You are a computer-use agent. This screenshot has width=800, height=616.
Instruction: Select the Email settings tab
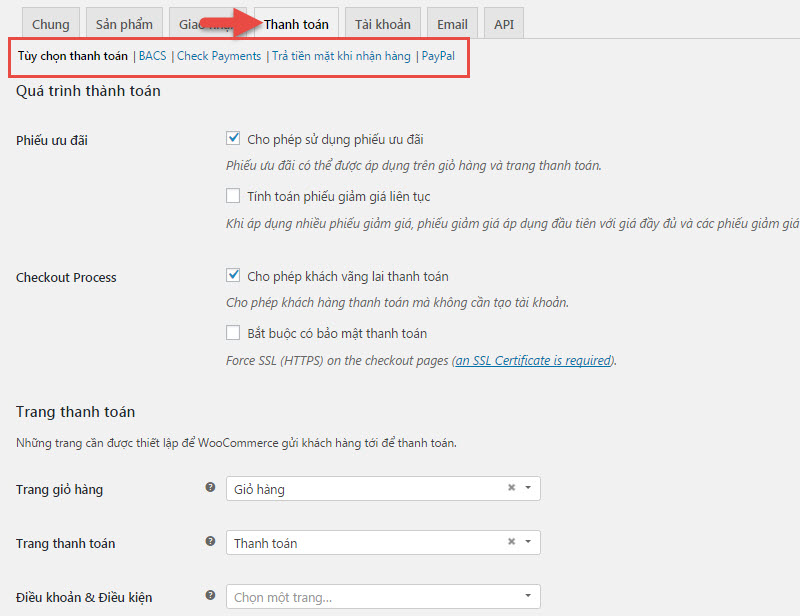(452, 24)
